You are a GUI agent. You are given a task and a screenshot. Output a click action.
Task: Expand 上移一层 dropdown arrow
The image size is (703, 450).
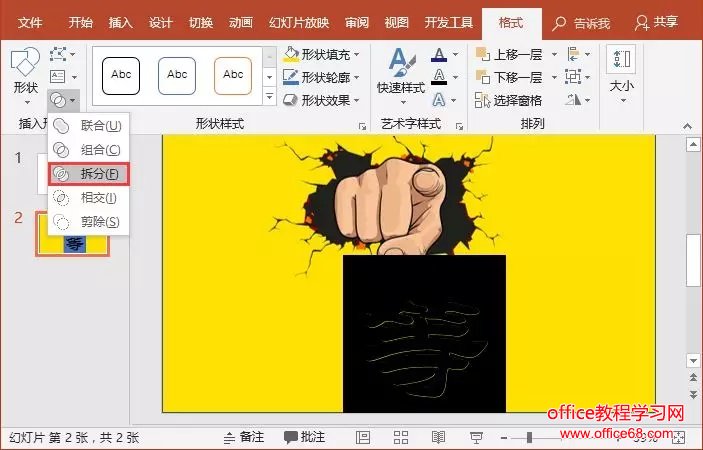coord(554,54)
